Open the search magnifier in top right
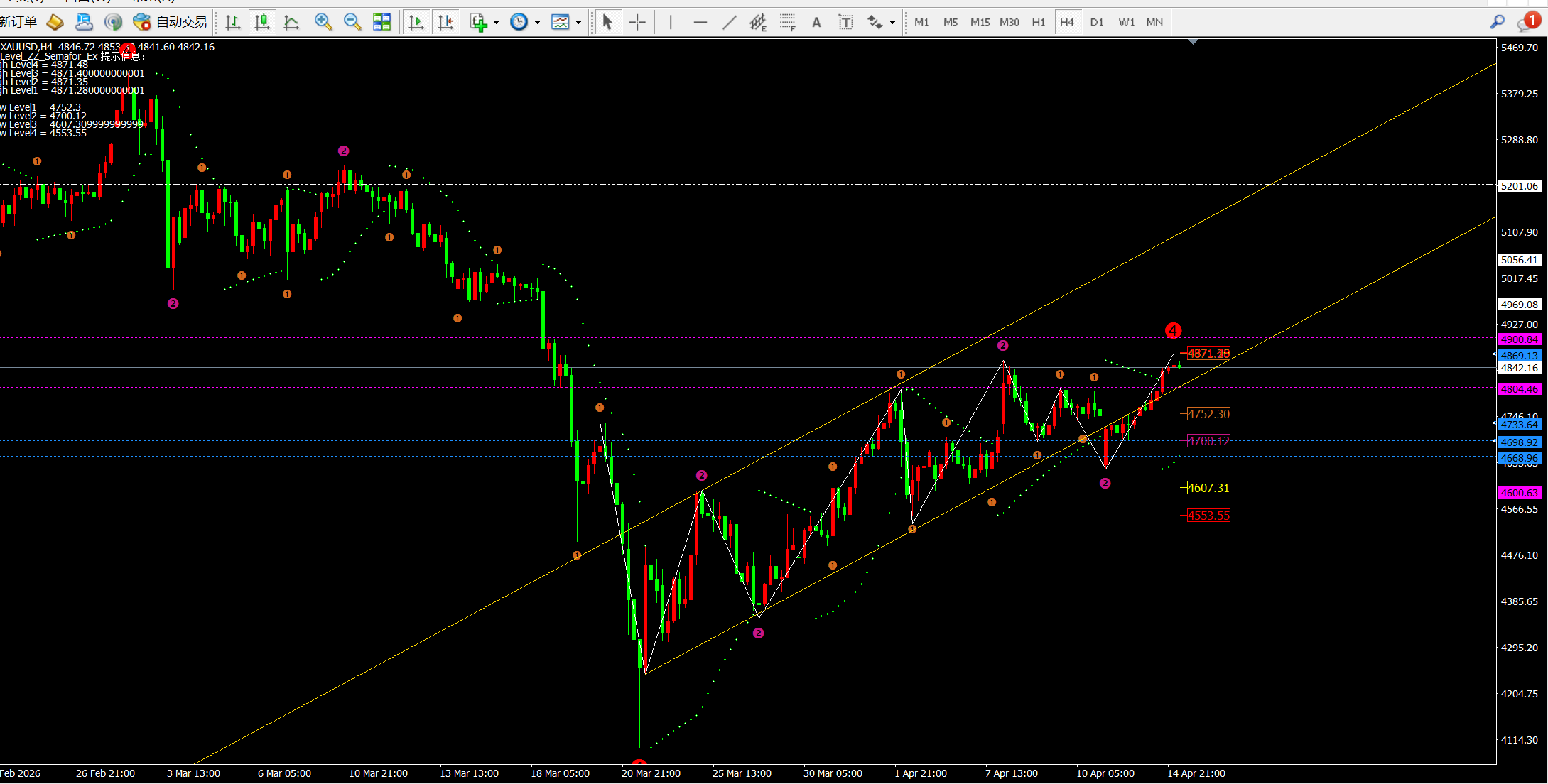 pos(1497,22)
